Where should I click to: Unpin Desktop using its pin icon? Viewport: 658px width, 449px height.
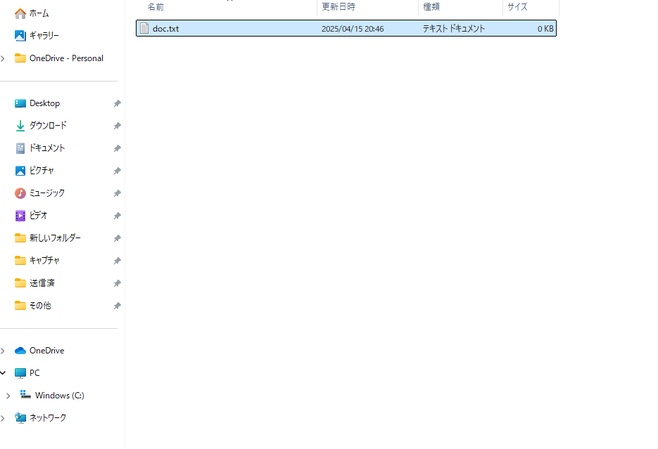coord(117,103)
